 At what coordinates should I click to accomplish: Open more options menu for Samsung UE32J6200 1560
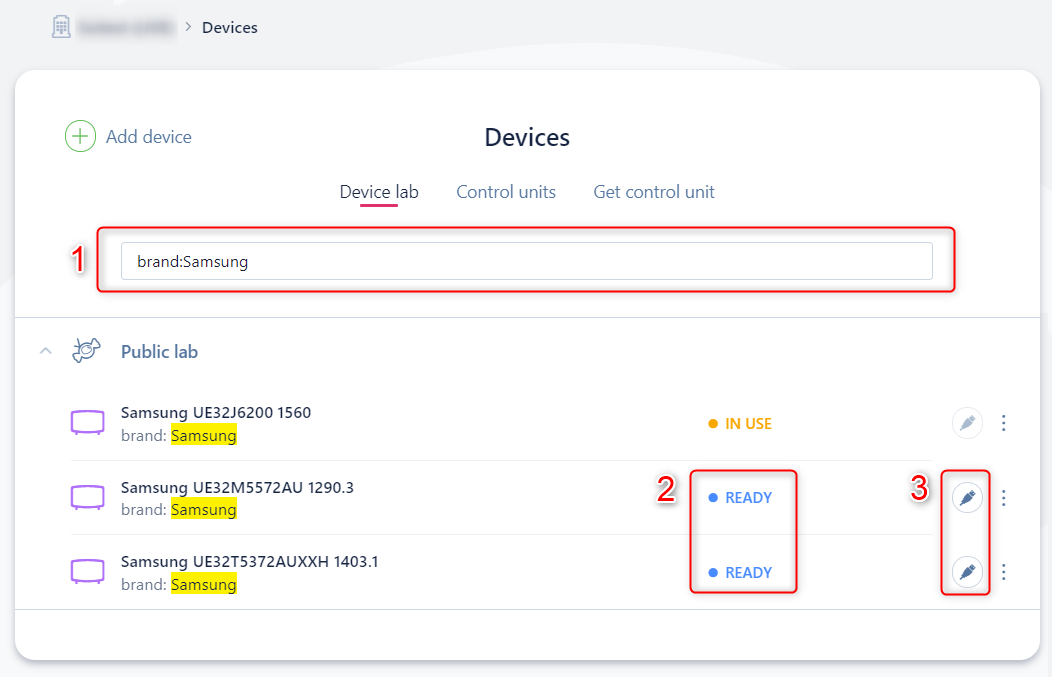tap(1004, 423)
